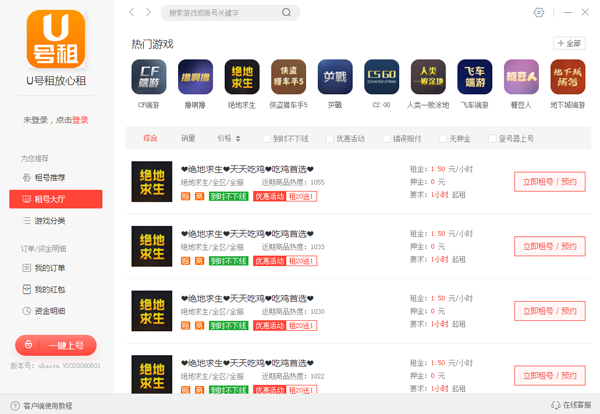Enable the 到时不下线 filter checkbox

(x=266, y=139)
